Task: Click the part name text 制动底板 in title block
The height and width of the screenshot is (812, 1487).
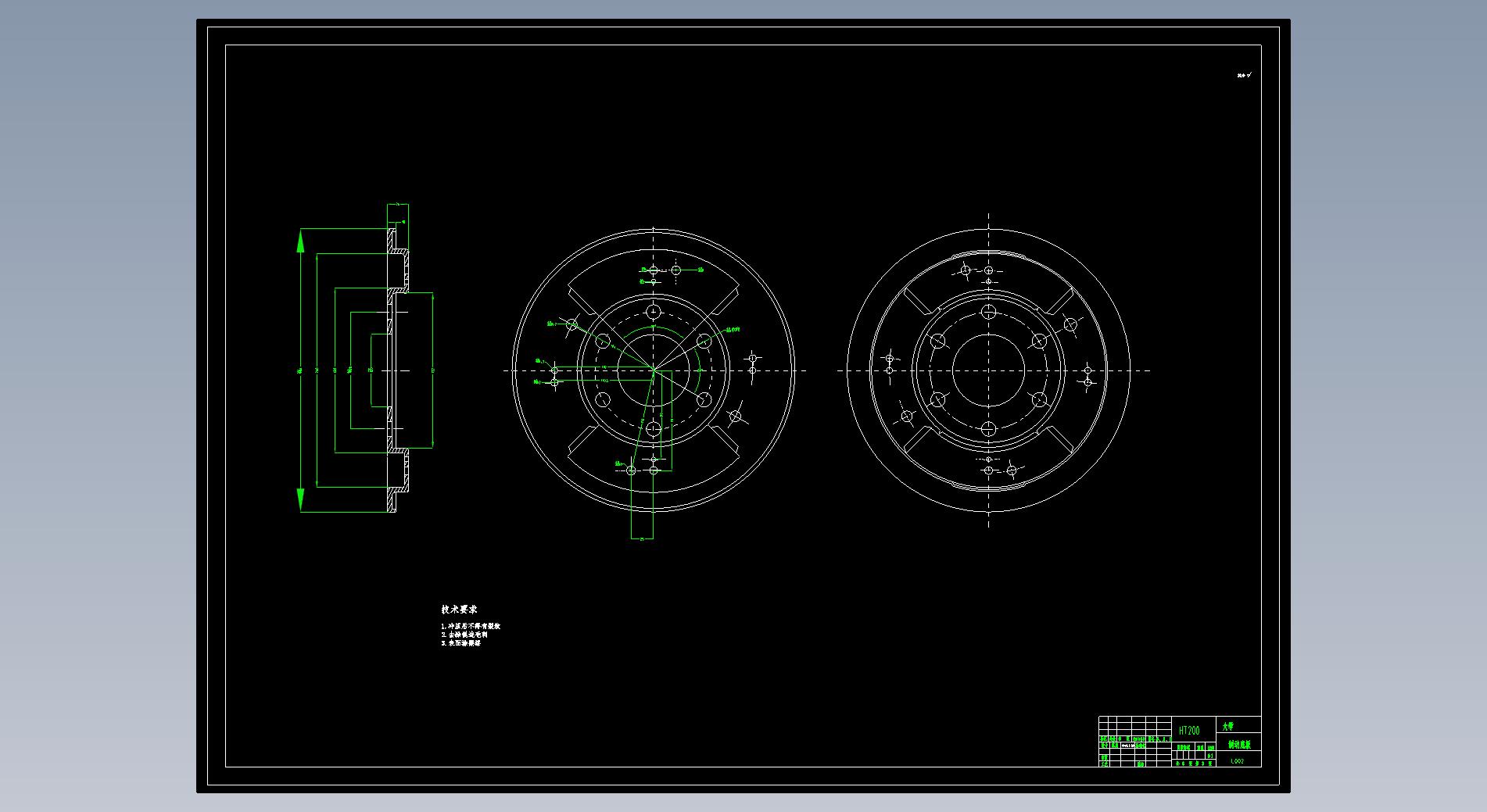Action: (1238, 745)
